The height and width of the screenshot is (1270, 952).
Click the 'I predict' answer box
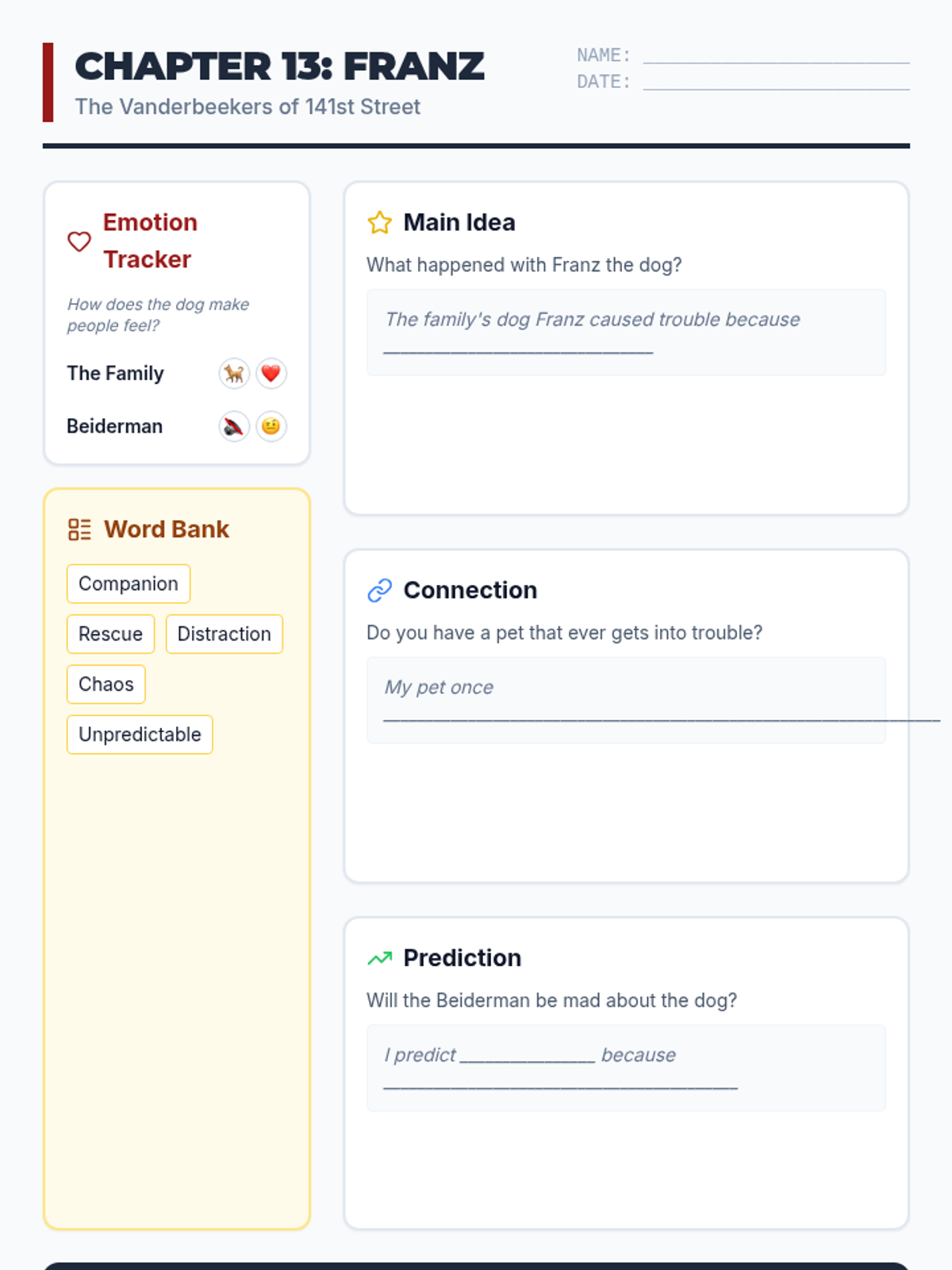point(626,1068)
